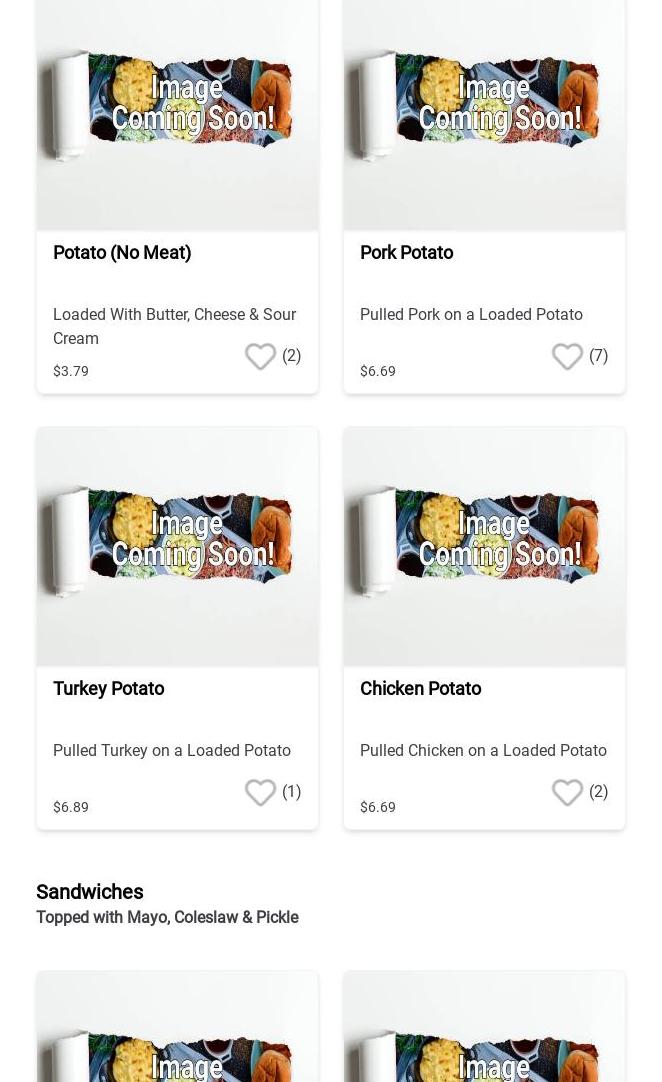The image size is (662, 1082).
Task: Open the Potato (No Meat) item title
Action: tap(122, 253)
